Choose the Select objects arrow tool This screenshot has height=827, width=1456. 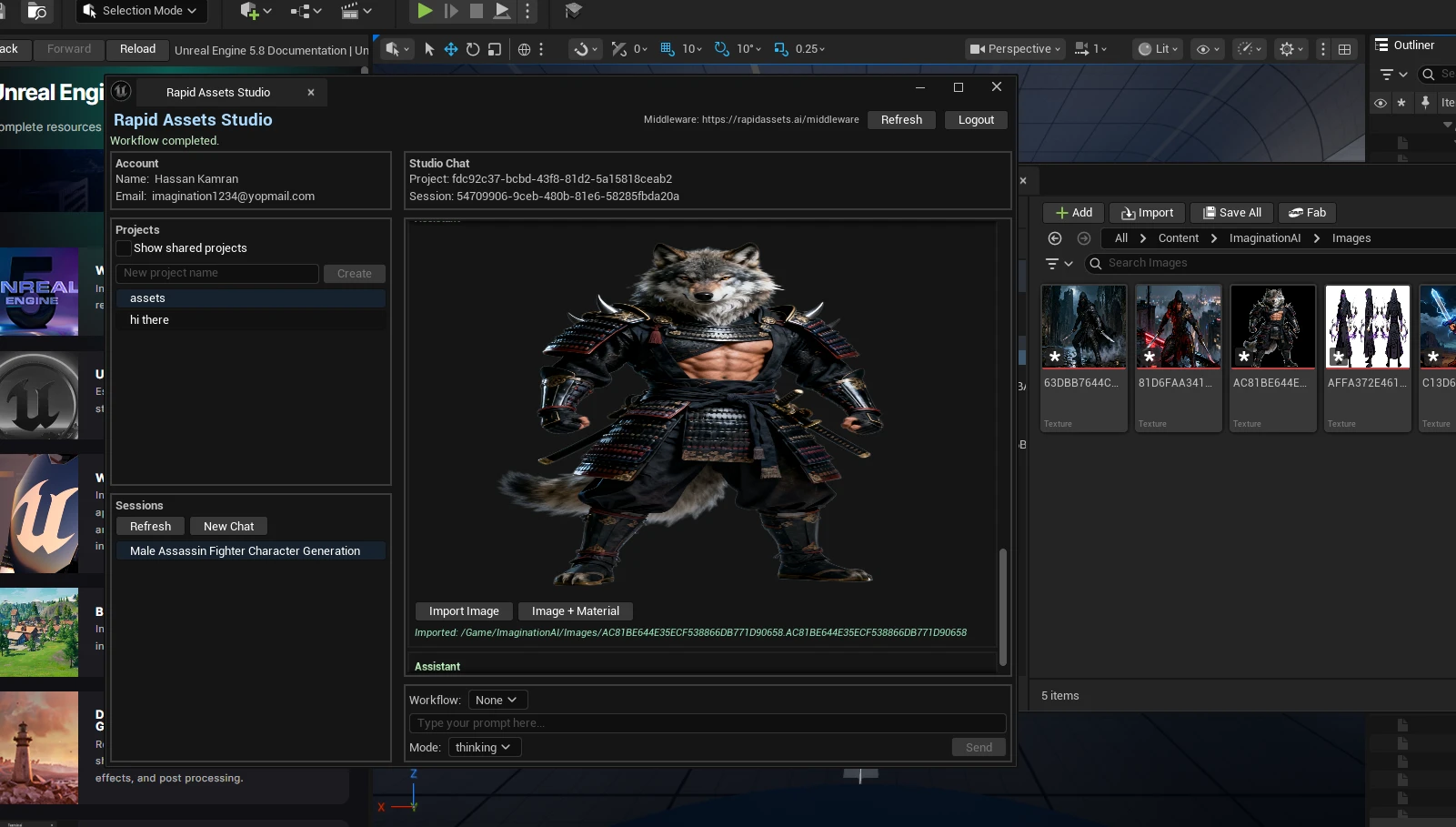429,49
